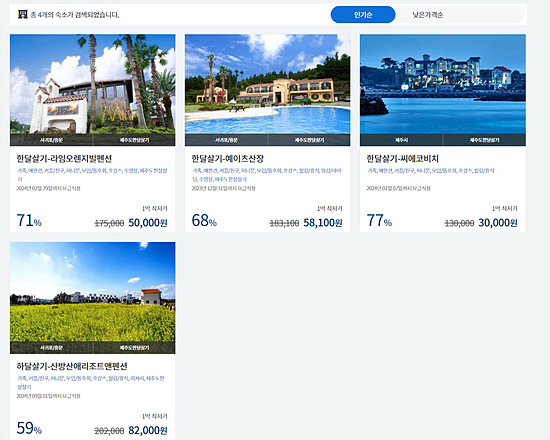Click the 제주시 label on 씨에코비치 photo

401,140
